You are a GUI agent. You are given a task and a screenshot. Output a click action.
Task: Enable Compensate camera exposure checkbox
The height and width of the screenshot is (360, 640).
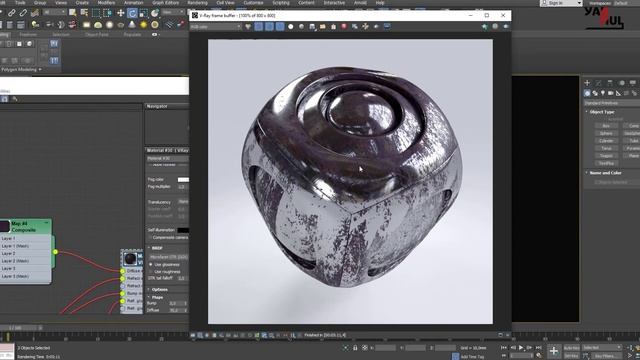pos(150,238)
